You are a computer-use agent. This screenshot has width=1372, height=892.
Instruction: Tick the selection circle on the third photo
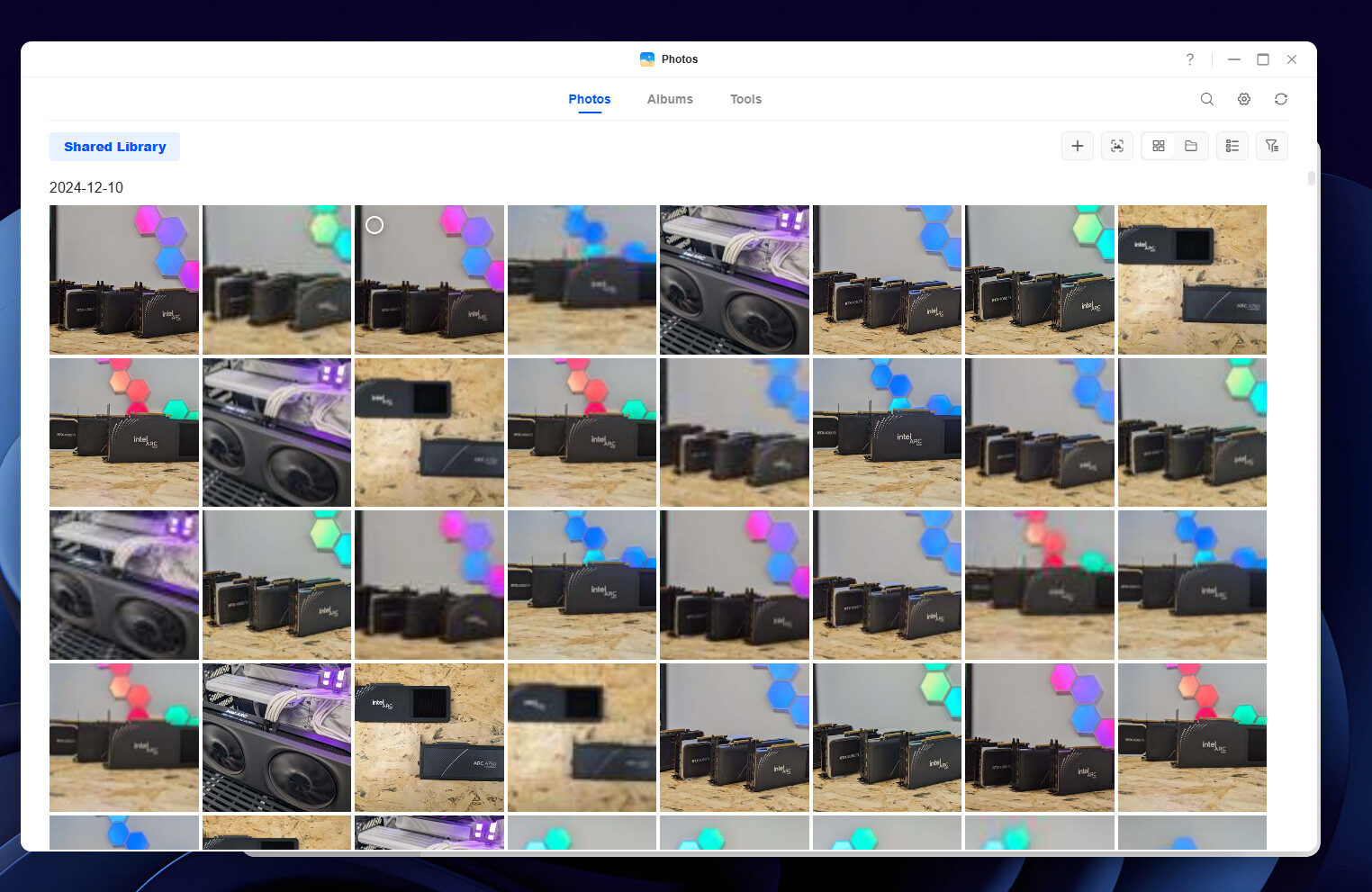[x=375, y=225]
